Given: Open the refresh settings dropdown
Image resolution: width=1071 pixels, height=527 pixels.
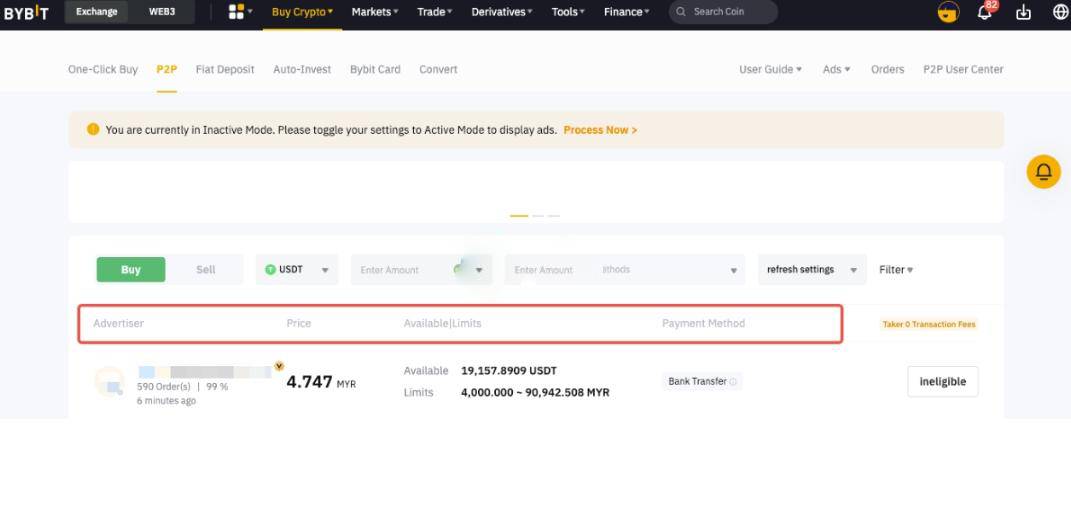Looking at the screenshot, I should [811, 270].
